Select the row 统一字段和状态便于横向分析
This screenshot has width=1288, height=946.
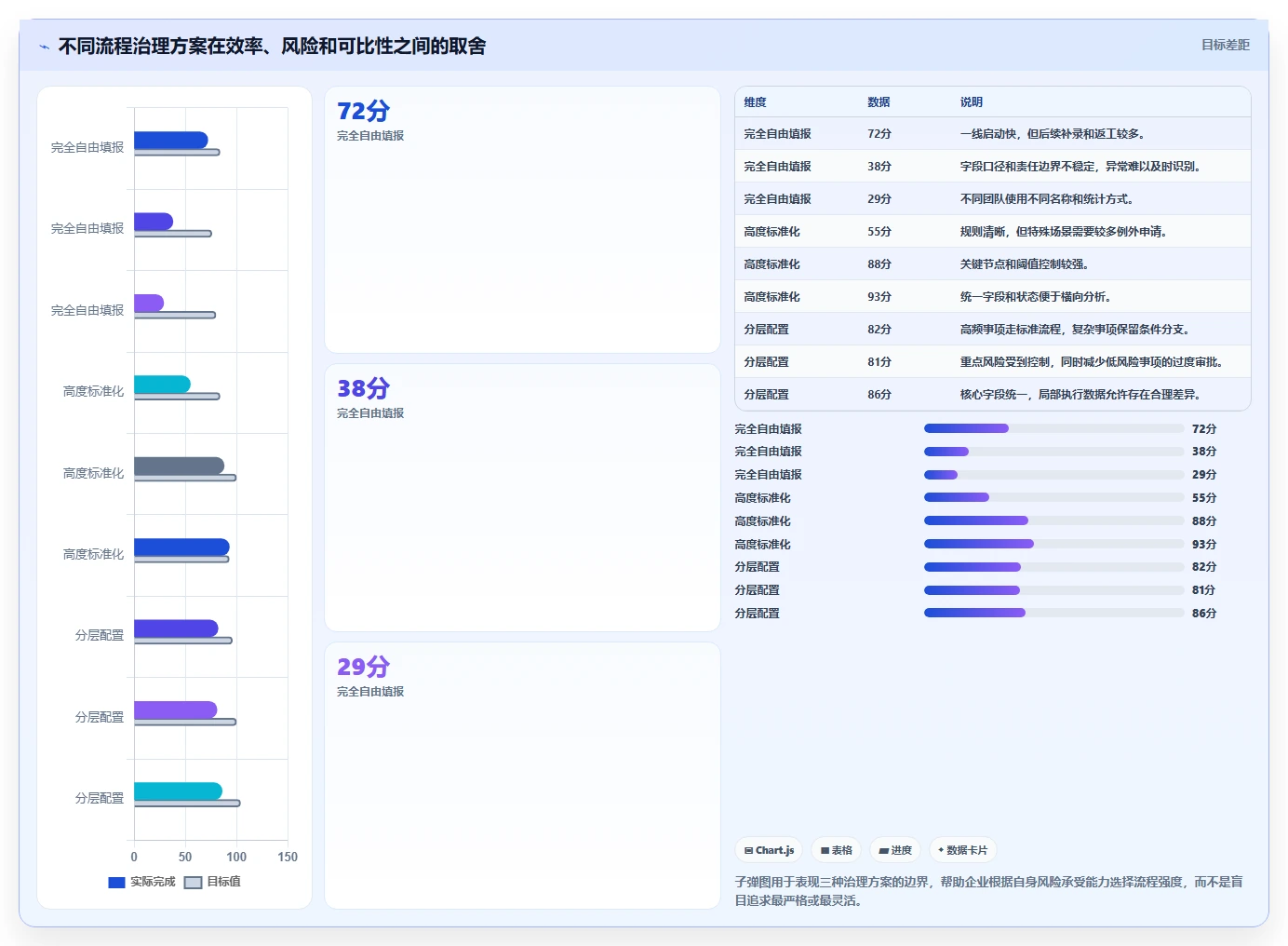[992, 297]
